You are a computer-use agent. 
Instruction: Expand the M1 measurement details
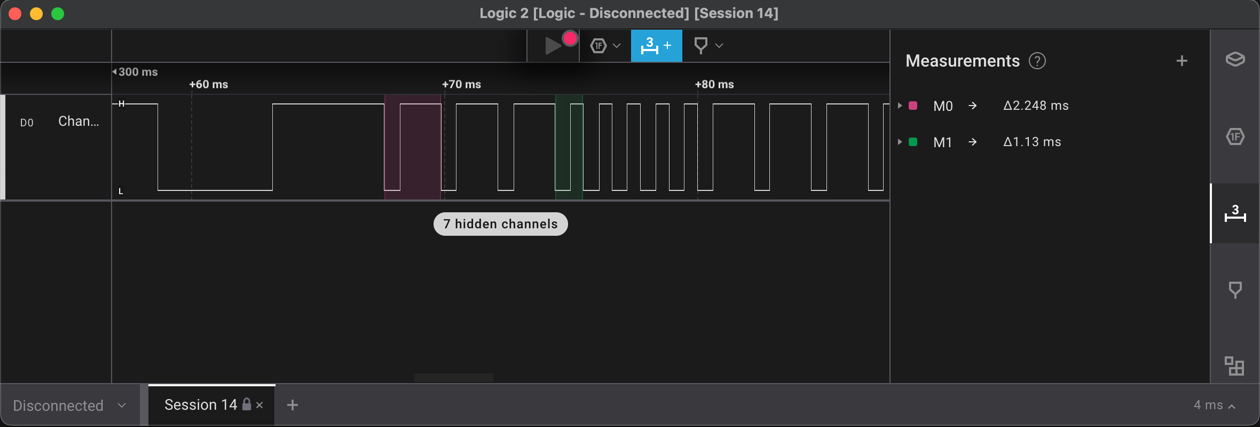[x=900, y=142]
